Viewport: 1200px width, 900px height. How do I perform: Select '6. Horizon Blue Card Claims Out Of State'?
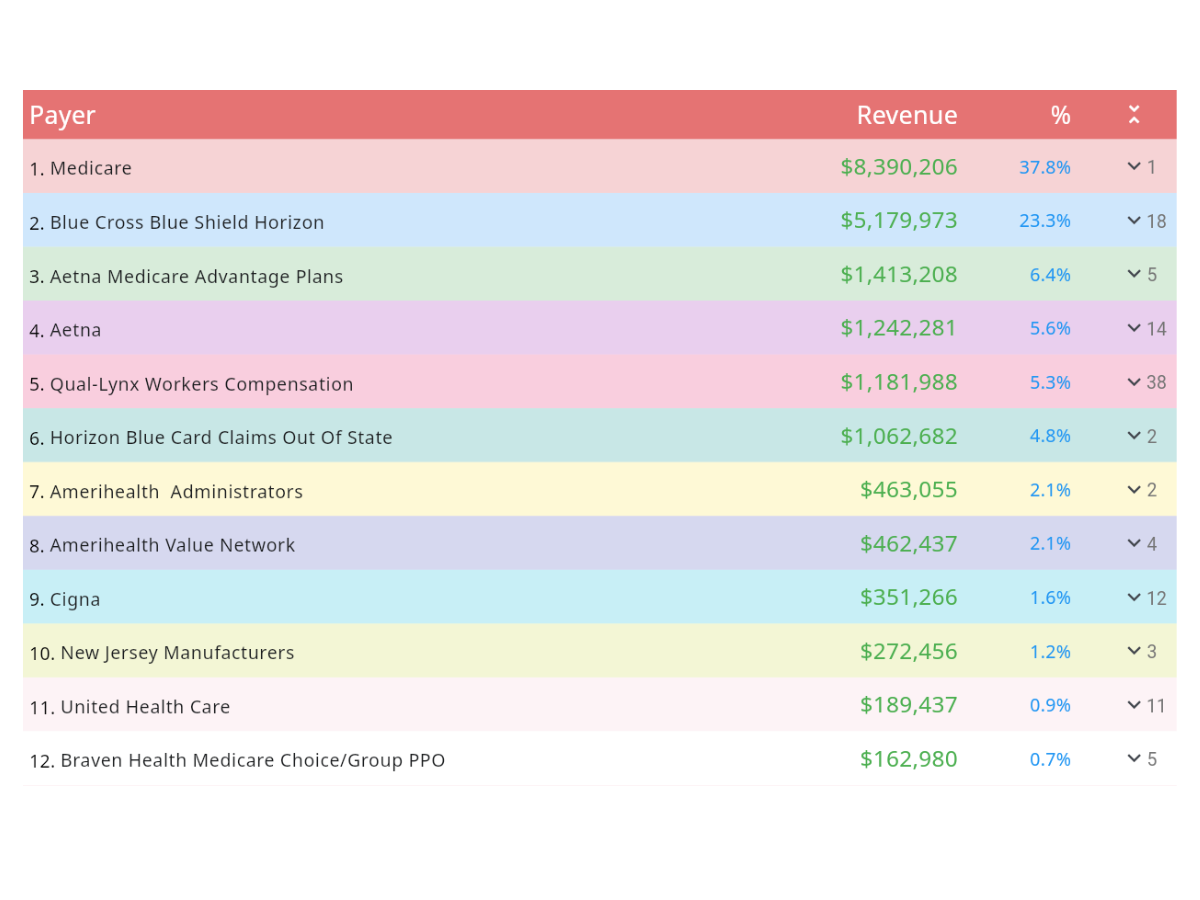click(211, 437)
